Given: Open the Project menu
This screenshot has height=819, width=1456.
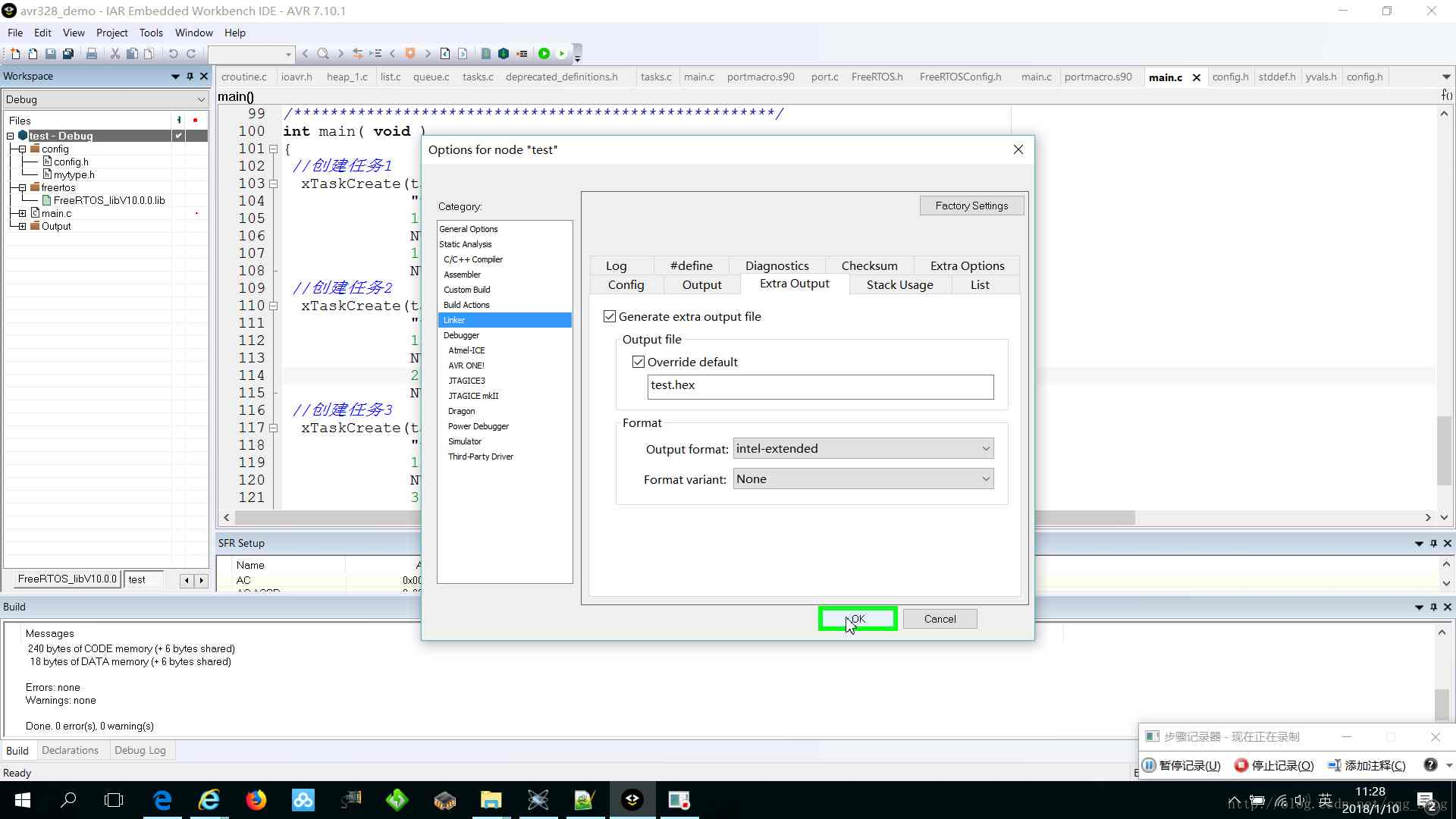Looking at the screenshot, I should [111, 33].
